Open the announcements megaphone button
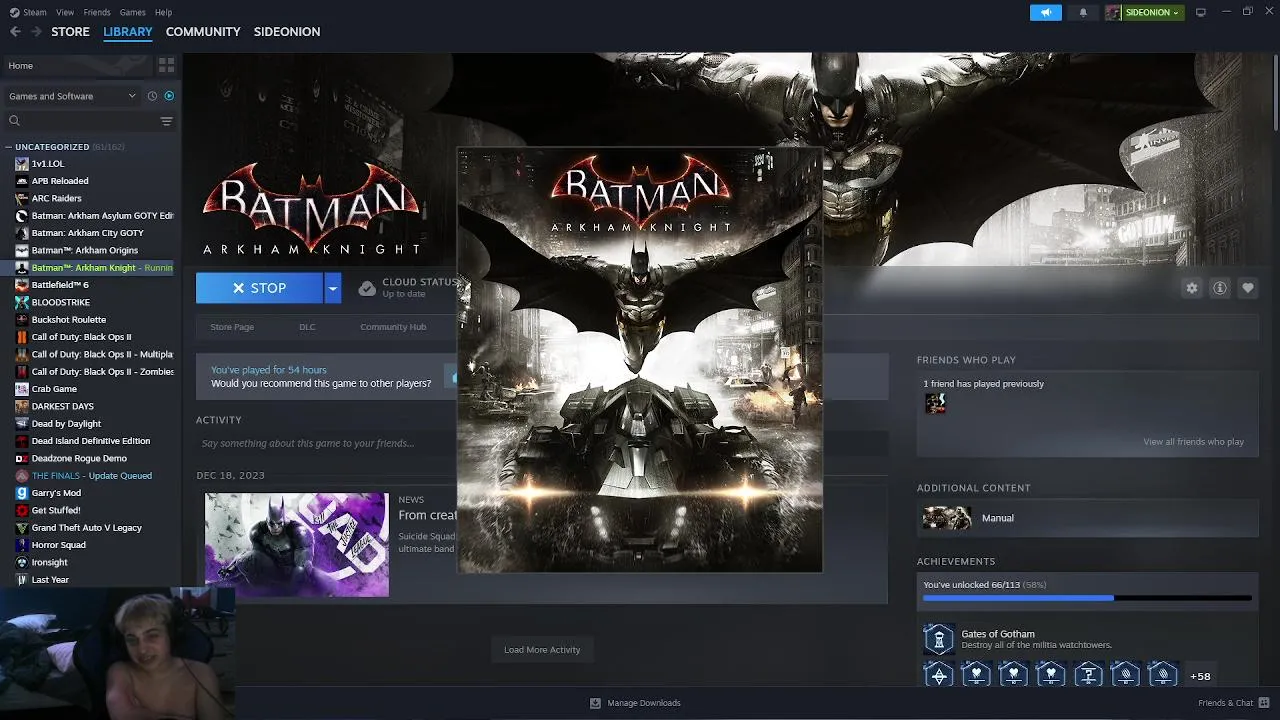This screenshot has width=1280, height=720. [x=1045, y=12]
